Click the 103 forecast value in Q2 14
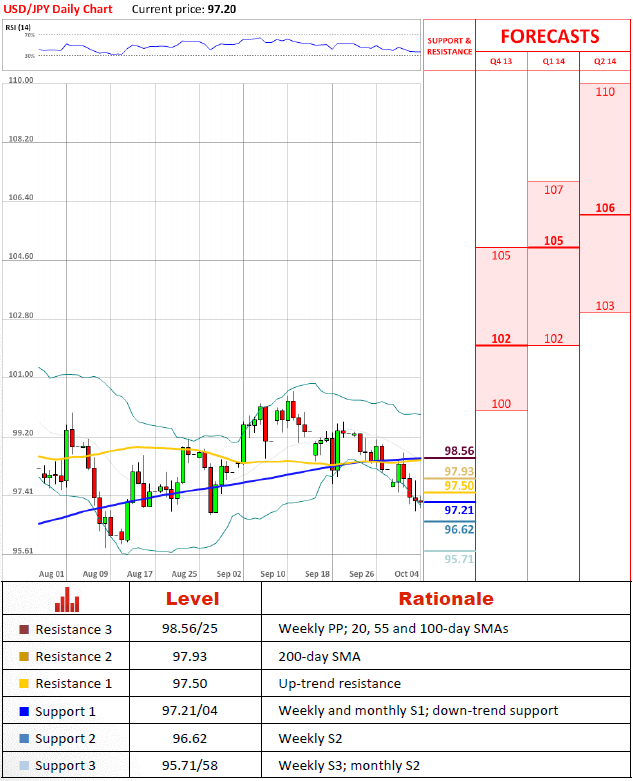This screenshot has height=781, width=633. click(x=605, y=306)
